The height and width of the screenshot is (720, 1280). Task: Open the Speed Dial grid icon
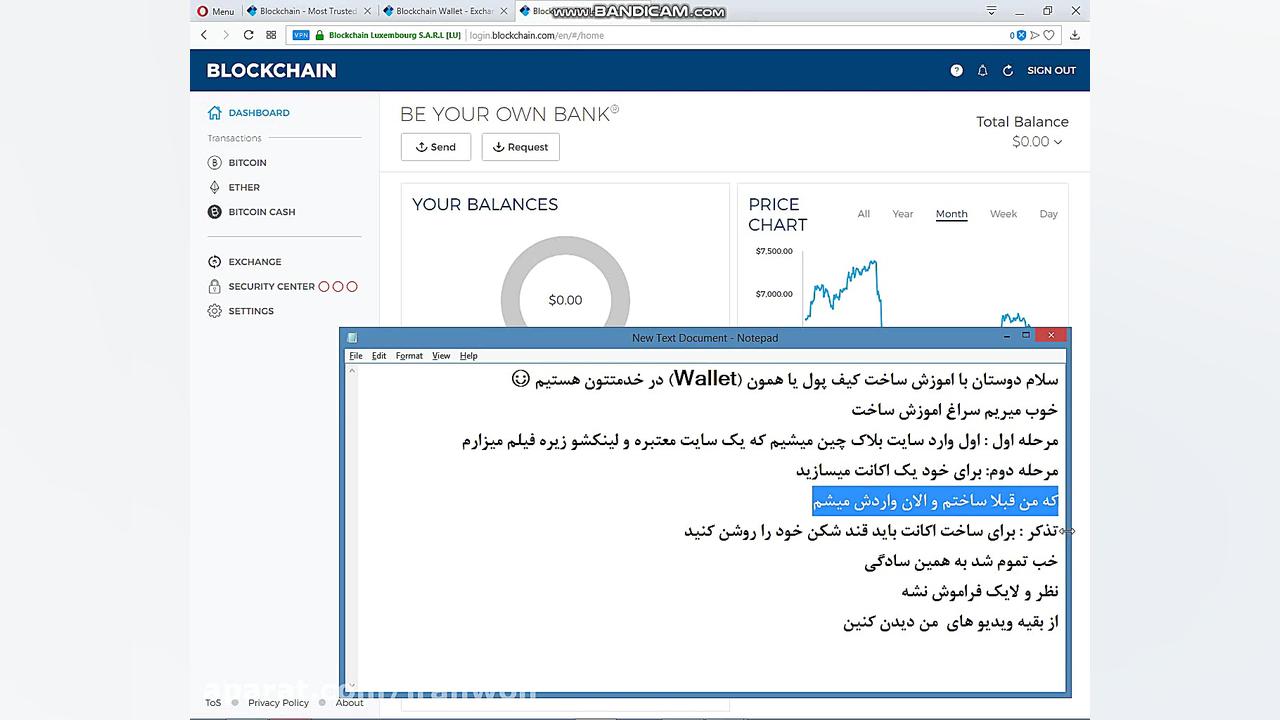271,35
